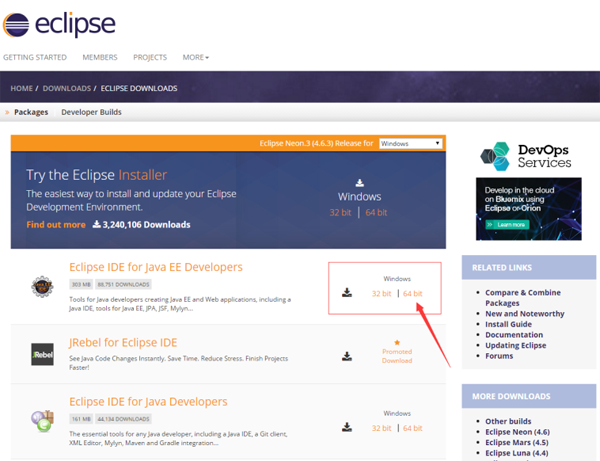
Task: Download 64 bit Eclipse Installer
Action: (x=376, y=212)
